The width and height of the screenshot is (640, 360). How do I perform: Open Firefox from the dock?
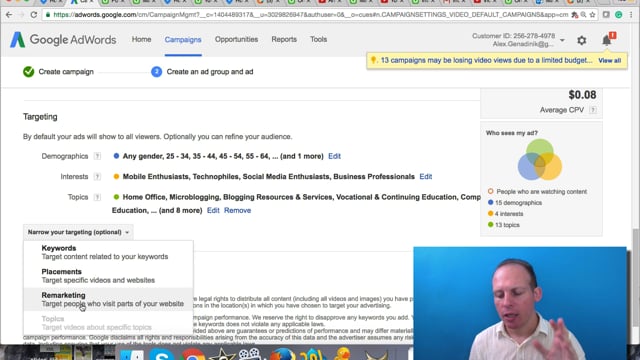[x=282, y=353]
